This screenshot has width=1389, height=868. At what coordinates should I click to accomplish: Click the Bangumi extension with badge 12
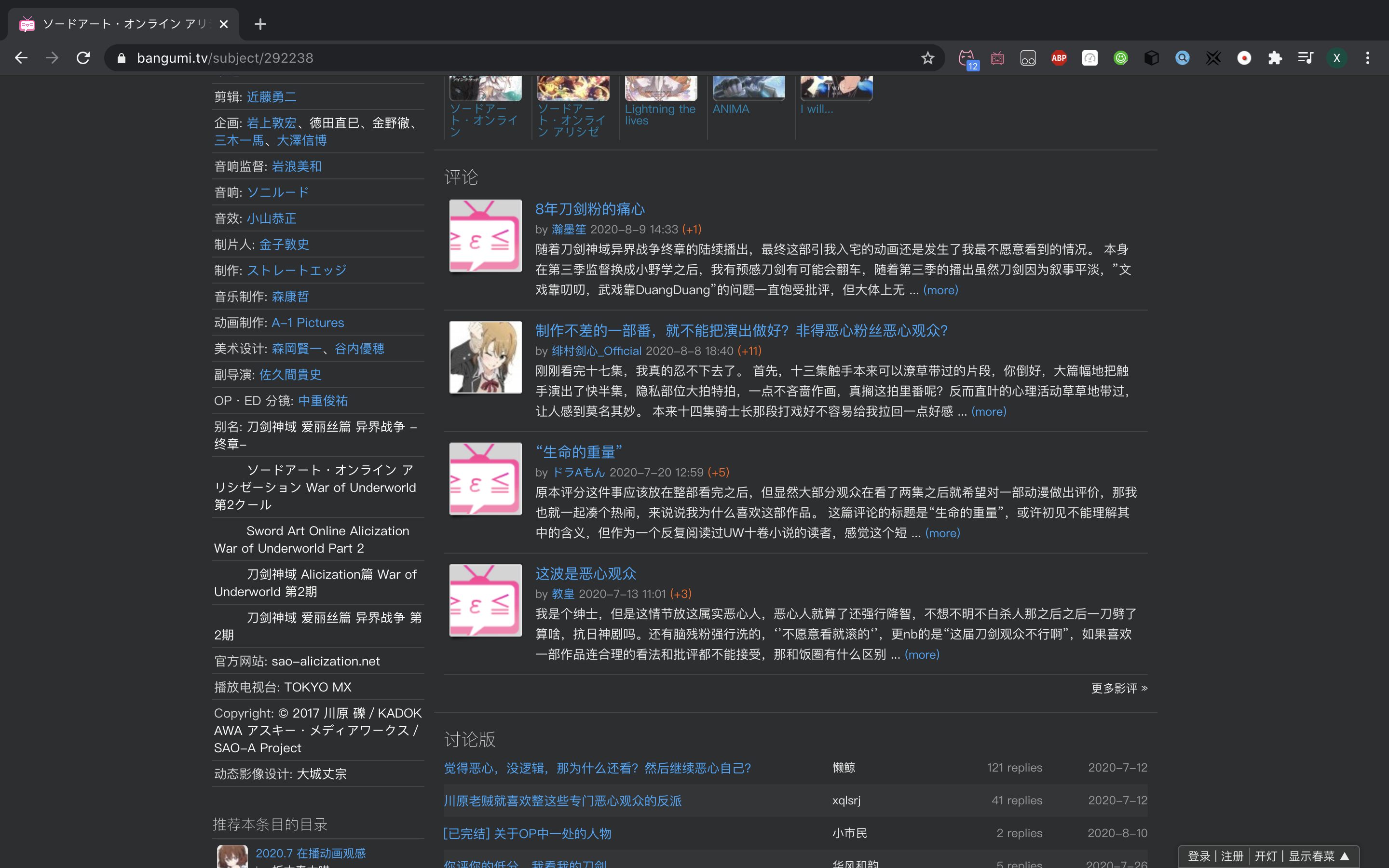(x=967, y=58)
